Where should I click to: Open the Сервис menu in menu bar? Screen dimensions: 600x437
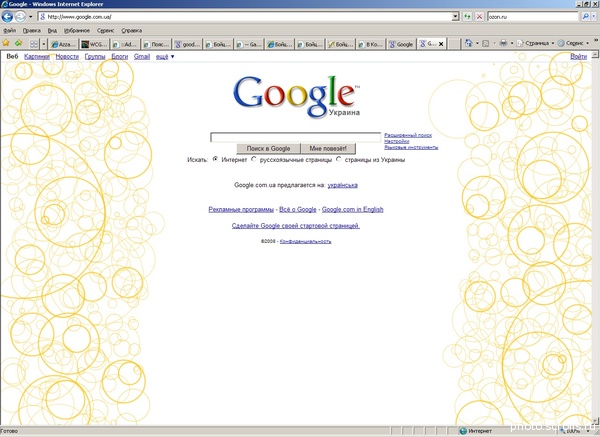pos(105,30)
